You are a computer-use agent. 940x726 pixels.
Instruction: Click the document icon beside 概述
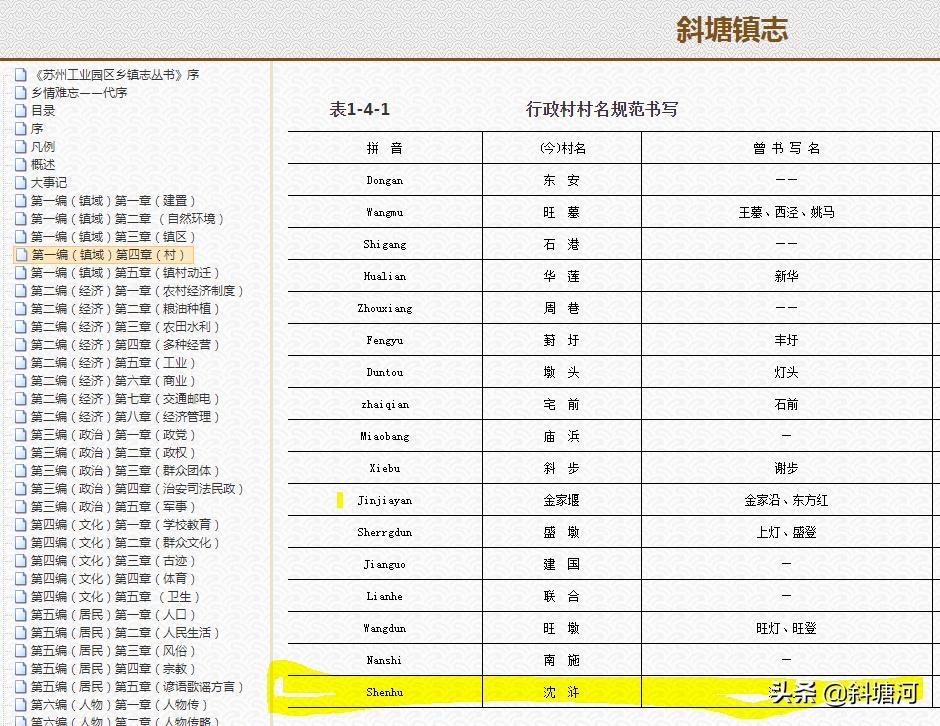click(21, 164)
